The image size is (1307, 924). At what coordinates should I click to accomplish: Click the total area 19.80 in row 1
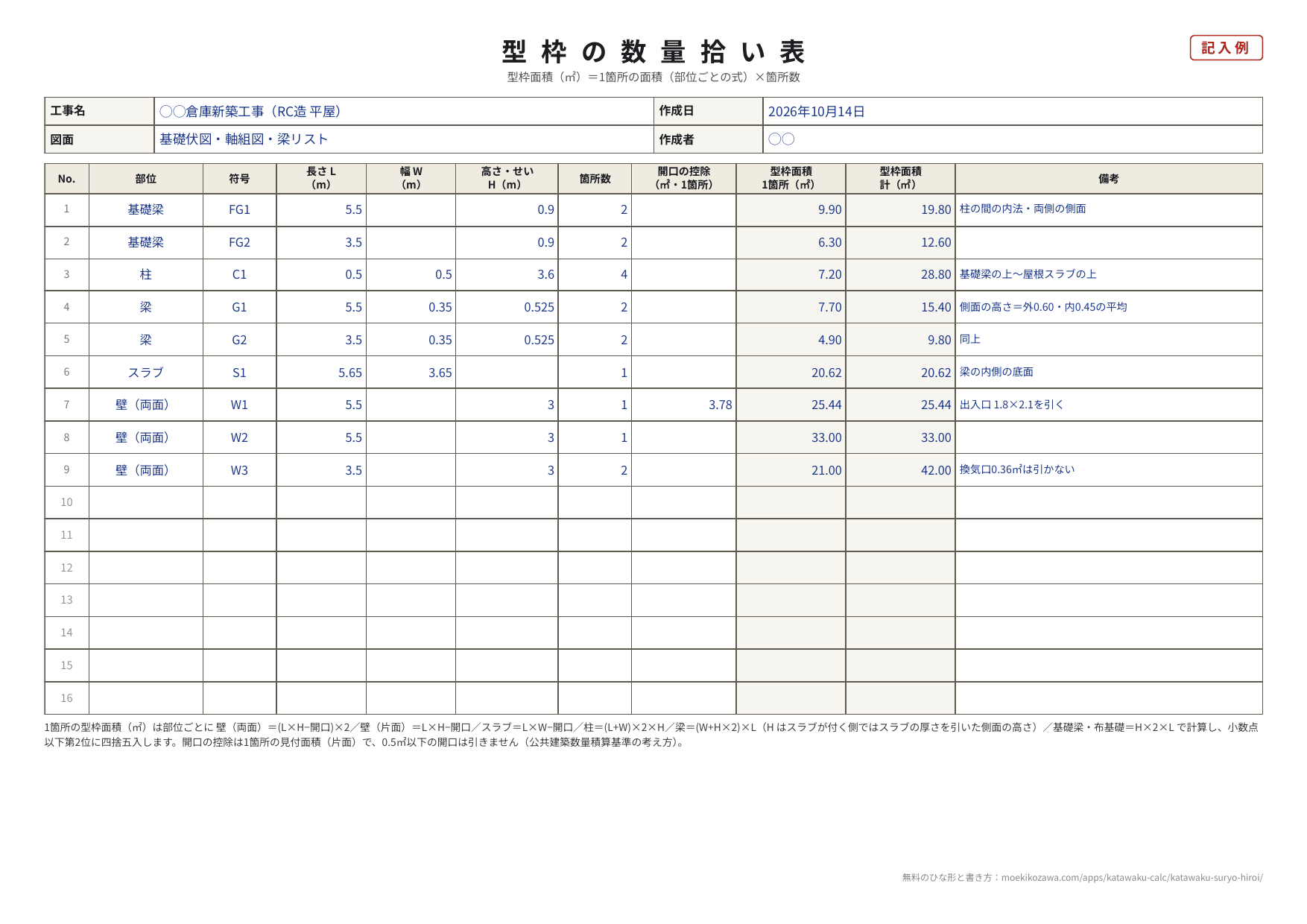(936, 210)
